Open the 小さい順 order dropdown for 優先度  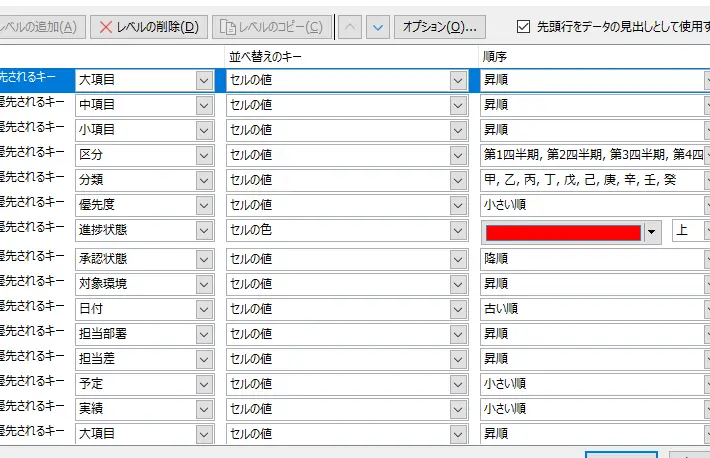[595, 205]
